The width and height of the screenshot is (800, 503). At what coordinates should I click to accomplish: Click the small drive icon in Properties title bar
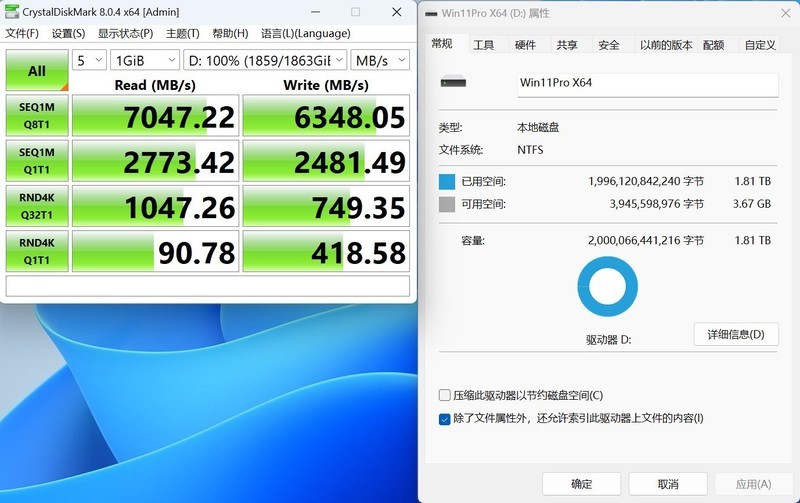click(x=431, y=14)
